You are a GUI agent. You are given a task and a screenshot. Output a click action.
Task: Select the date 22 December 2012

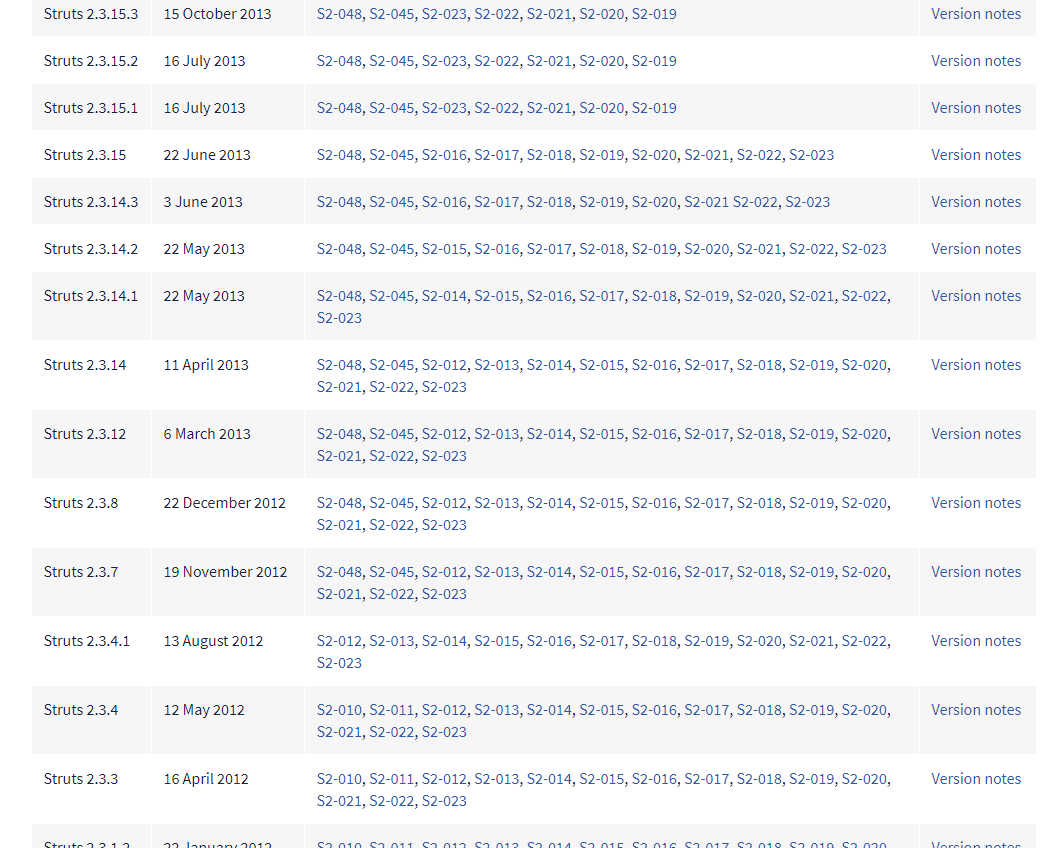tap(225, 503)
